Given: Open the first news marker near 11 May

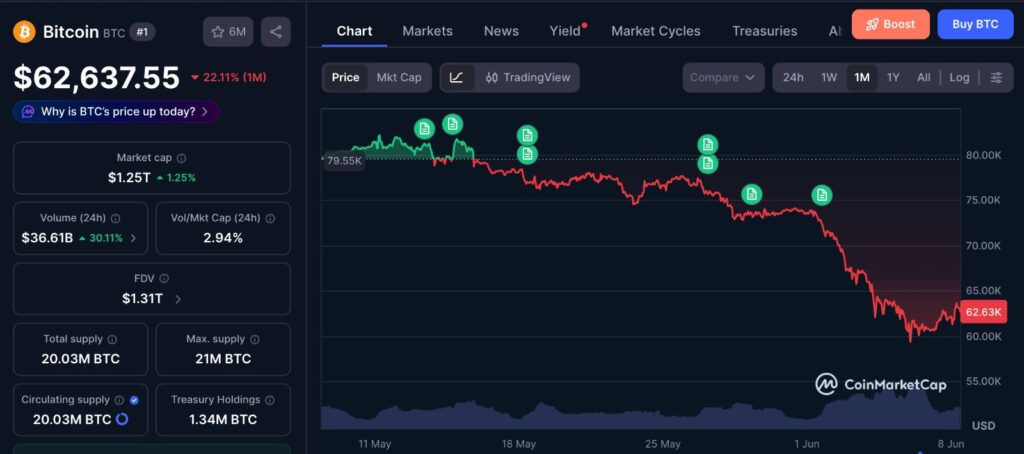Looking at the screenshot, I should (x=424, y=129).
